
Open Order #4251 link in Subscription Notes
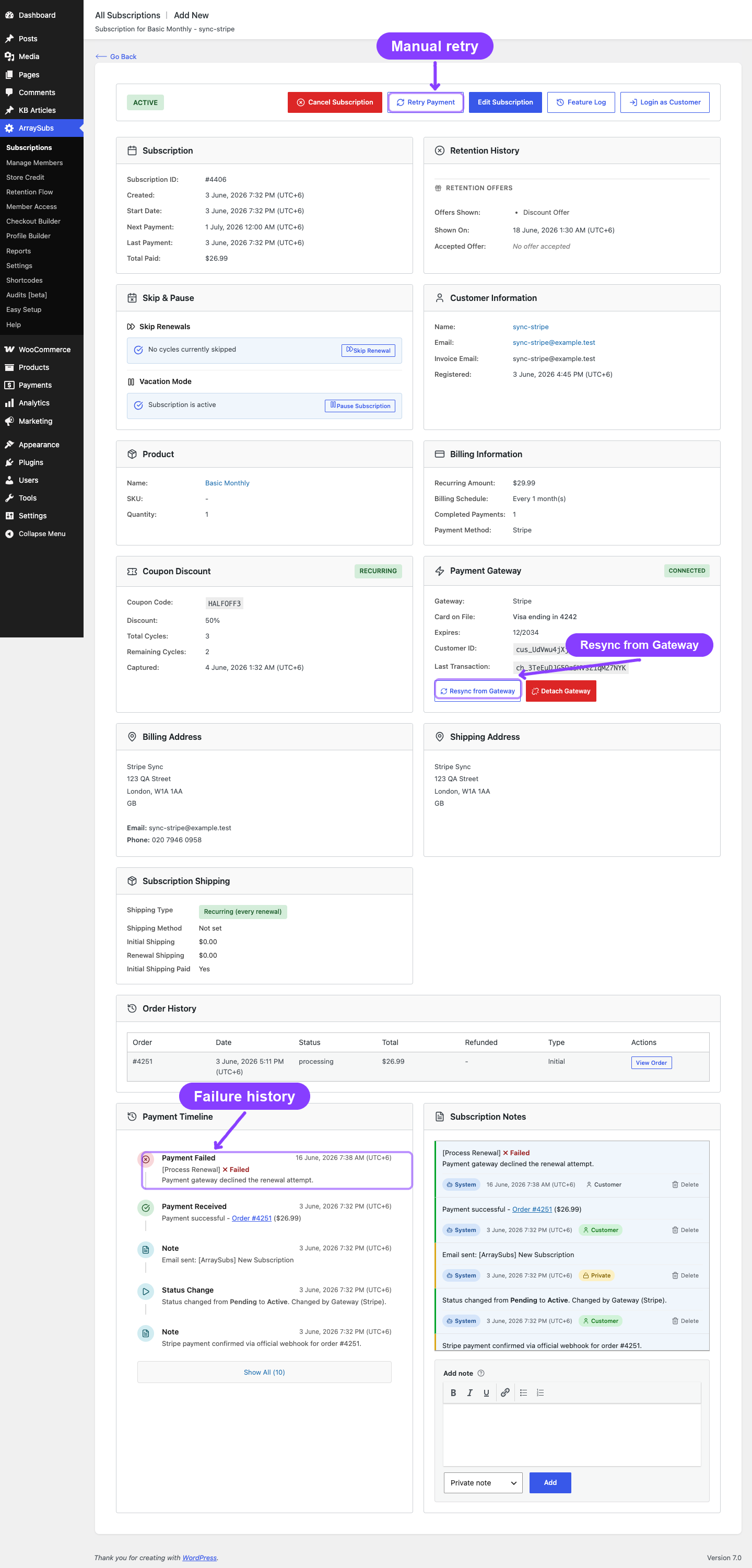(x=532, y=1209)
